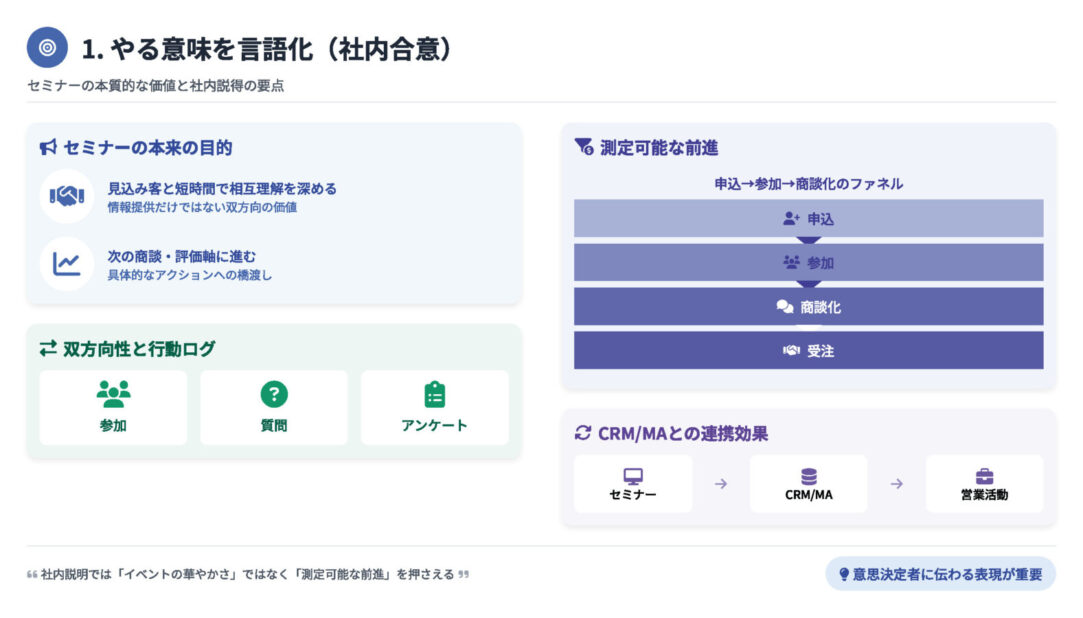Click the 1. やる意味を言語化 slide heading
The width and height of the screenshot is (1083, 618).
[267, 48]
